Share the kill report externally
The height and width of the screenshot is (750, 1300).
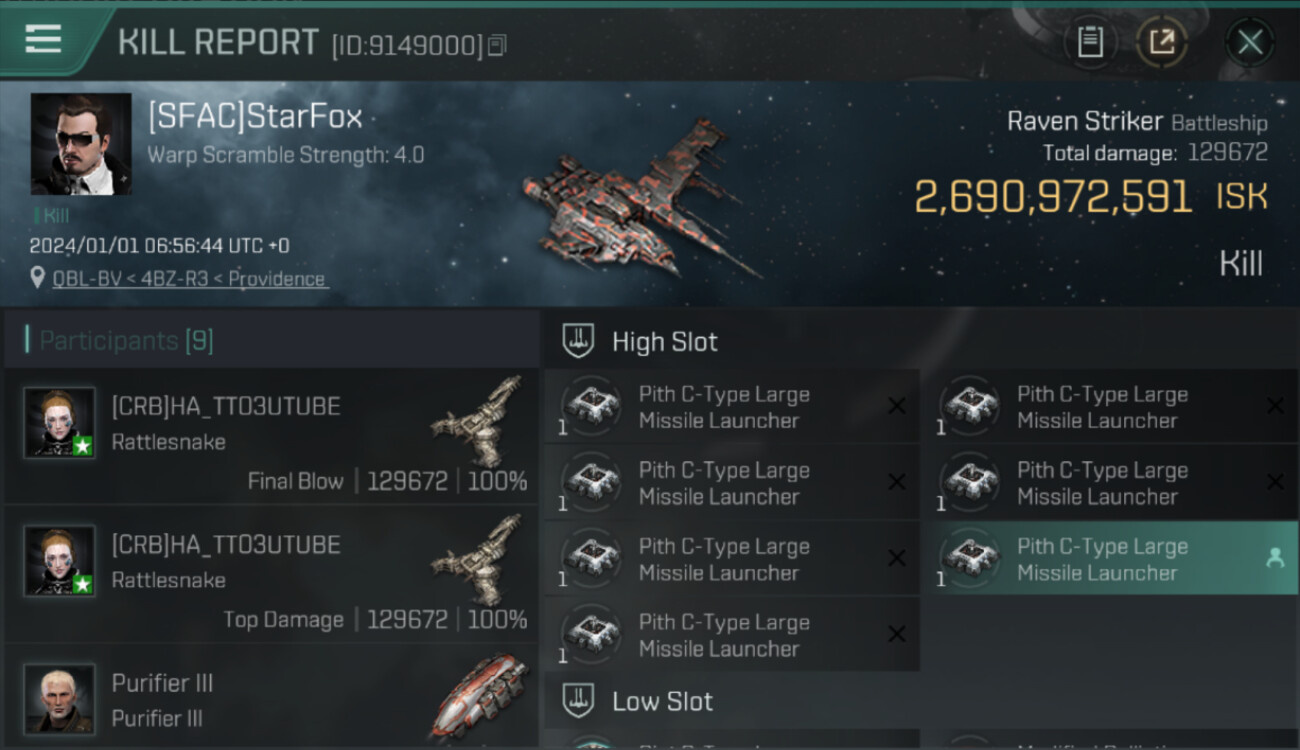coord(1162,42)
